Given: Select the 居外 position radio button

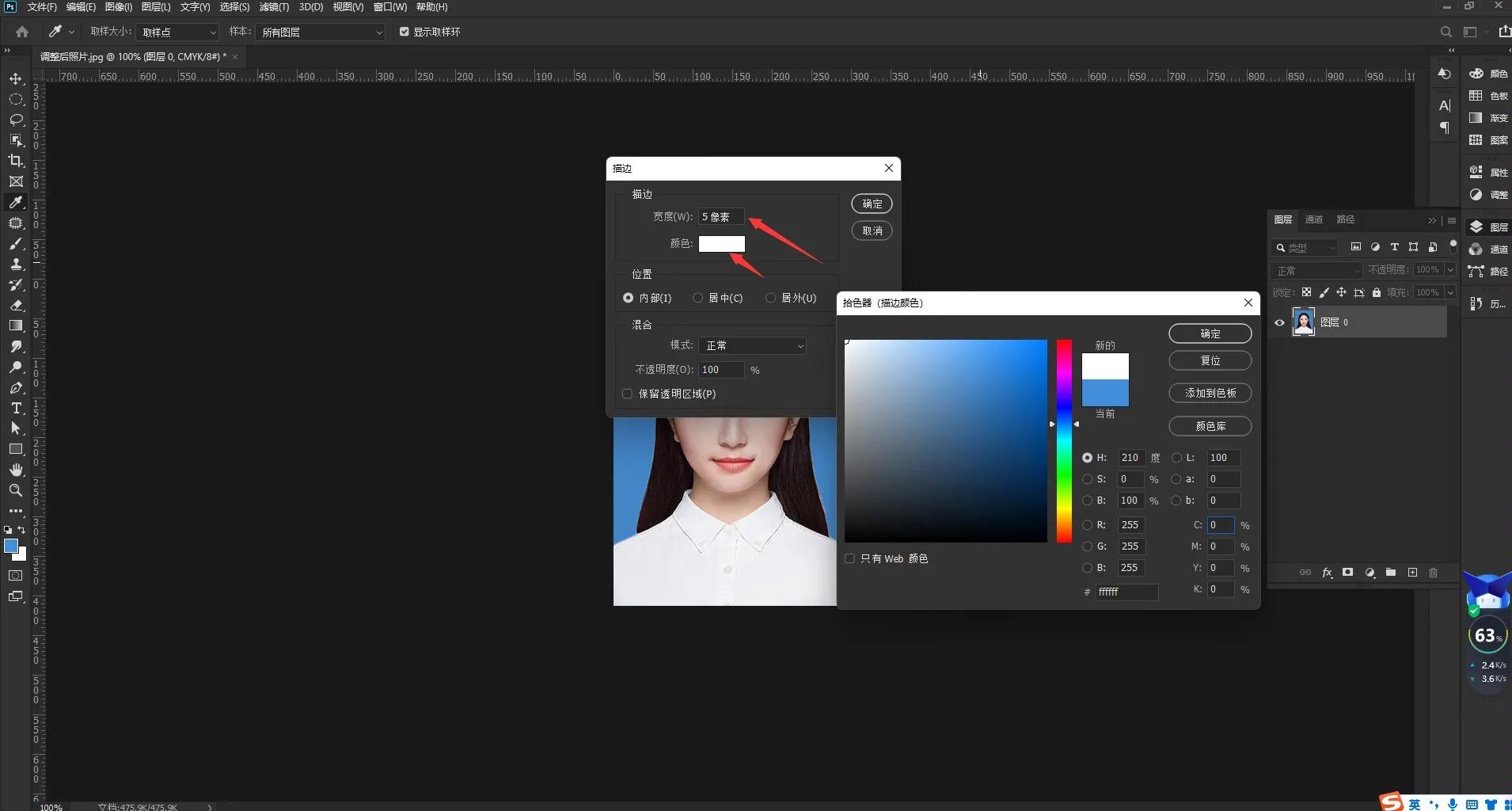Looking at the screenshot, I should point(770,298).
